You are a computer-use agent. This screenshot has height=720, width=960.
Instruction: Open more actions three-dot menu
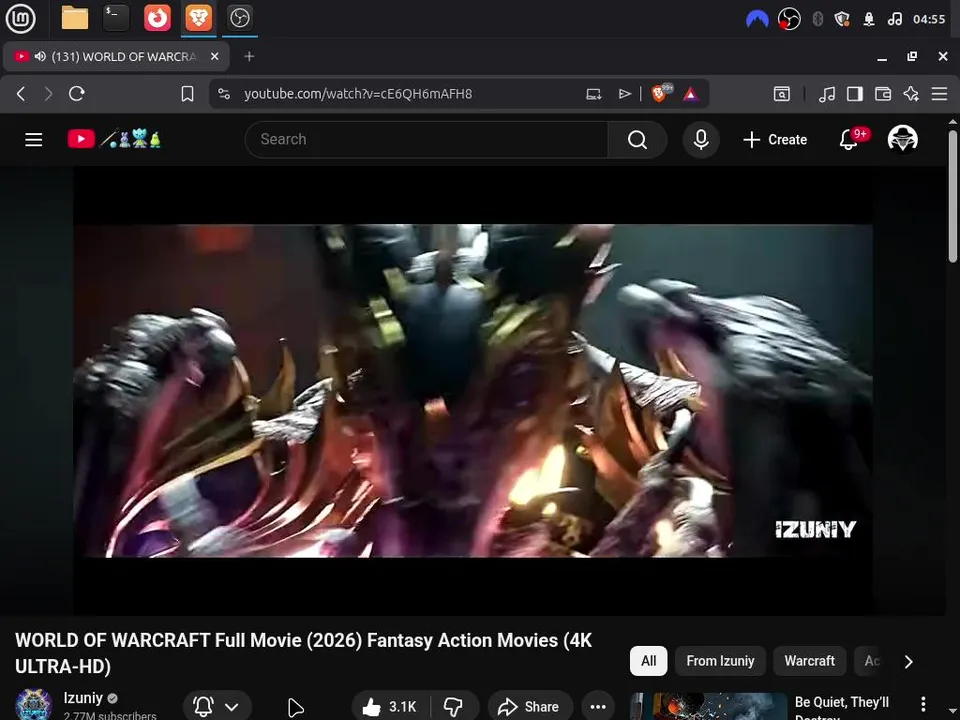pos(598,707)
